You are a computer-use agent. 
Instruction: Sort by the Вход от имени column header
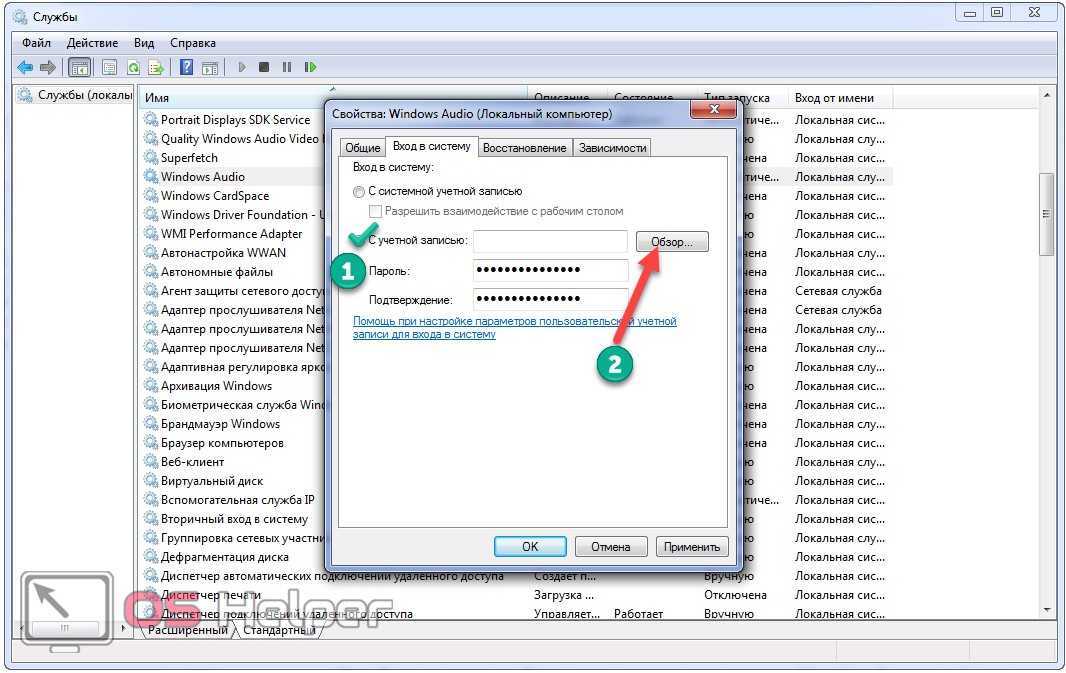pyautogui.click(x=841, y=98)
